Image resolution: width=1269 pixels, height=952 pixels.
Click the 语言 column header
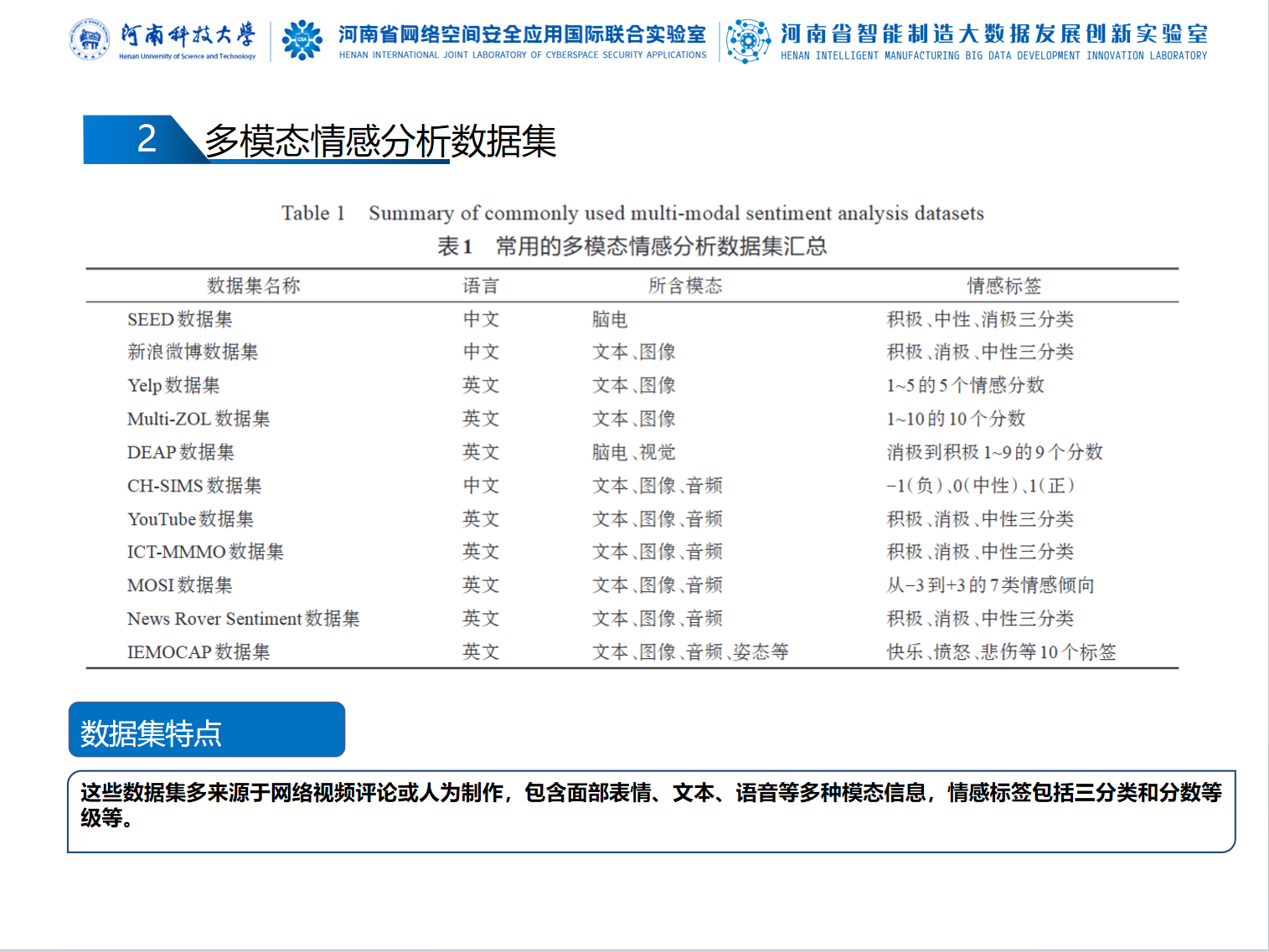(x=482, y=286)
